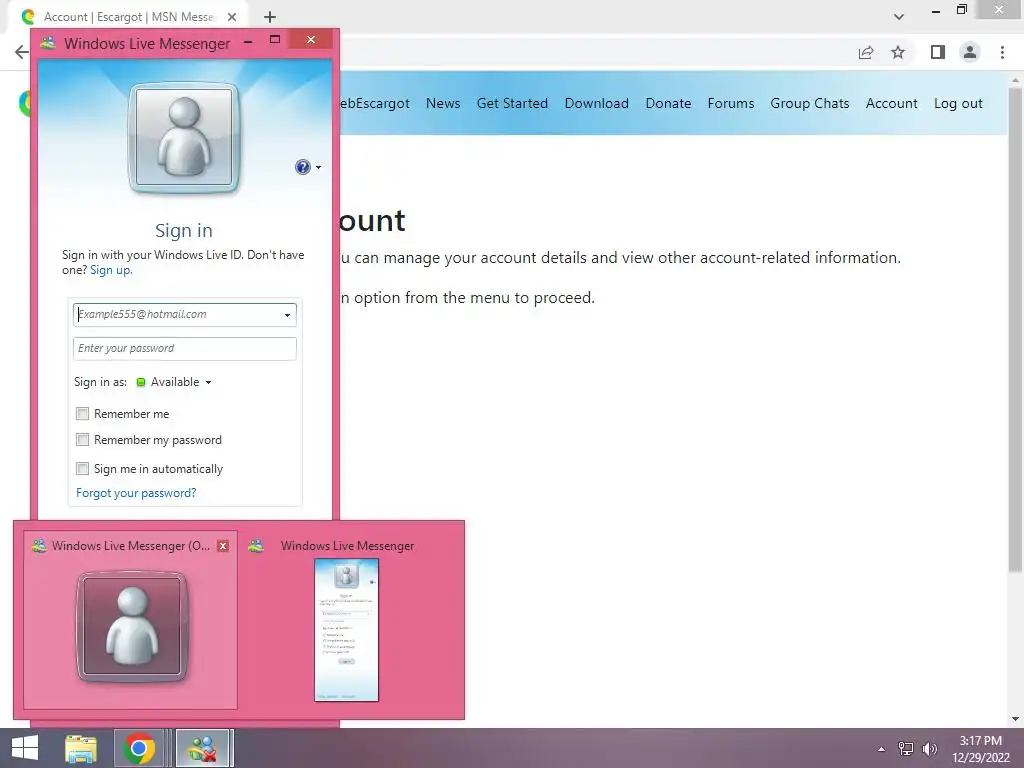Open Donate page

[668, 103]
